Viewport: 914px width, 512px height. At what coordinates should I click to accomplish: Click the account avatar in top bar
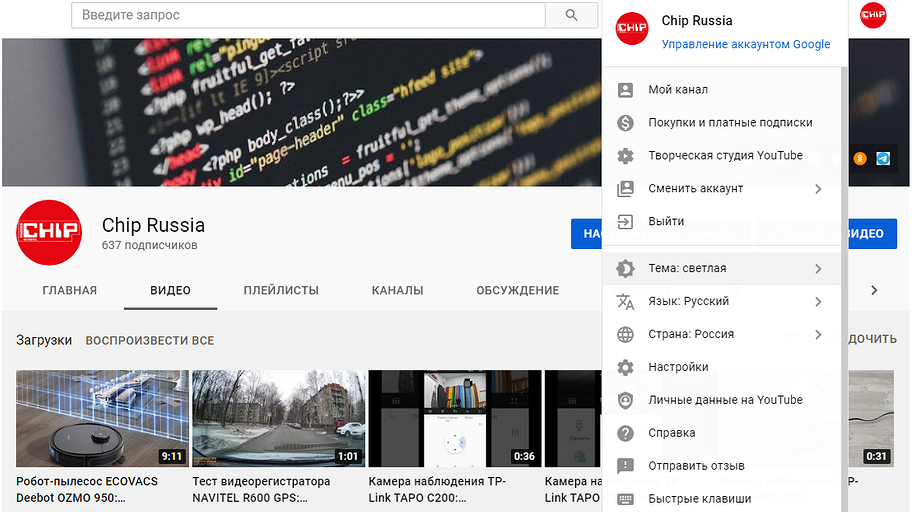[872, 15]
